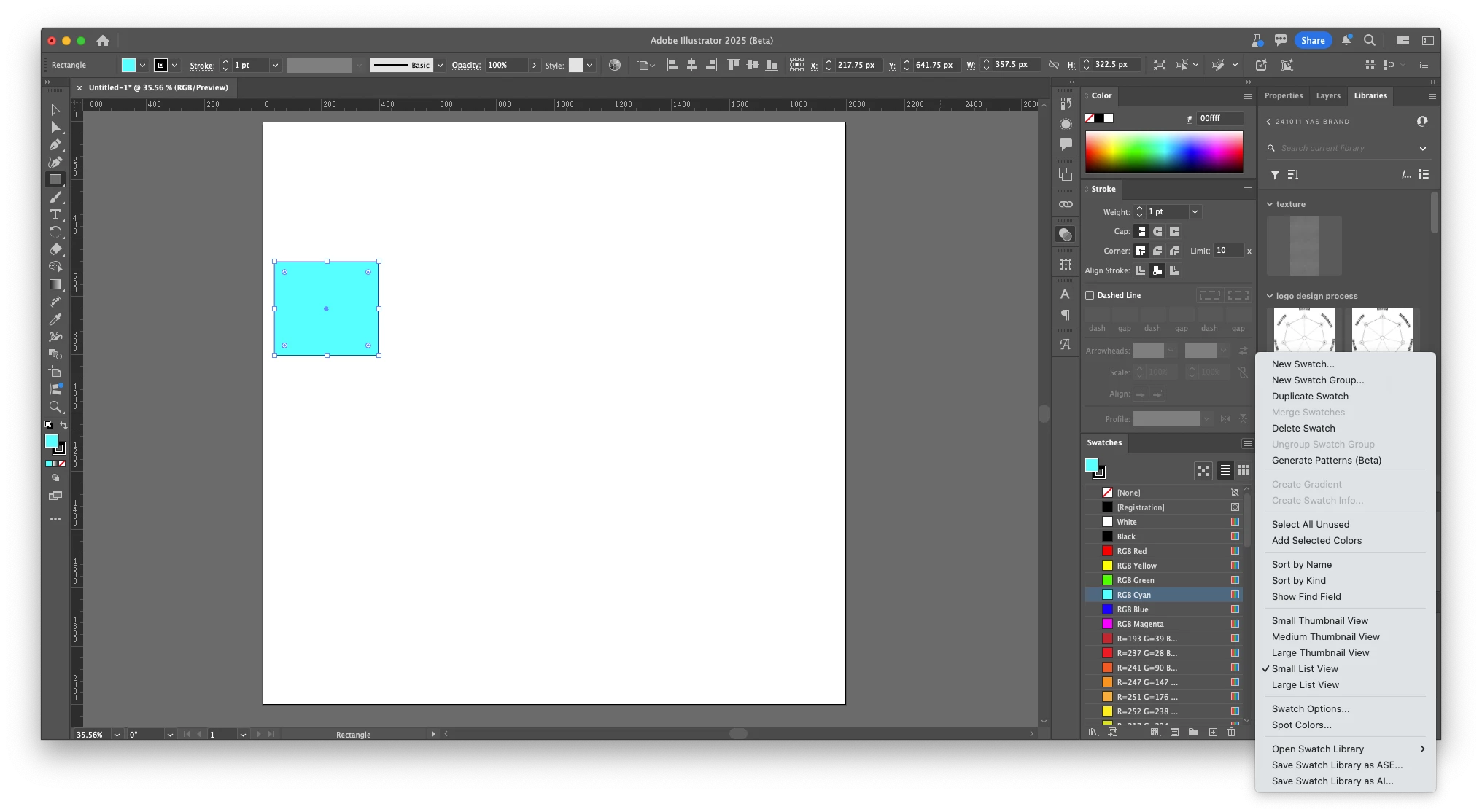Collapse the texture library group

[x=1270, y=204]
